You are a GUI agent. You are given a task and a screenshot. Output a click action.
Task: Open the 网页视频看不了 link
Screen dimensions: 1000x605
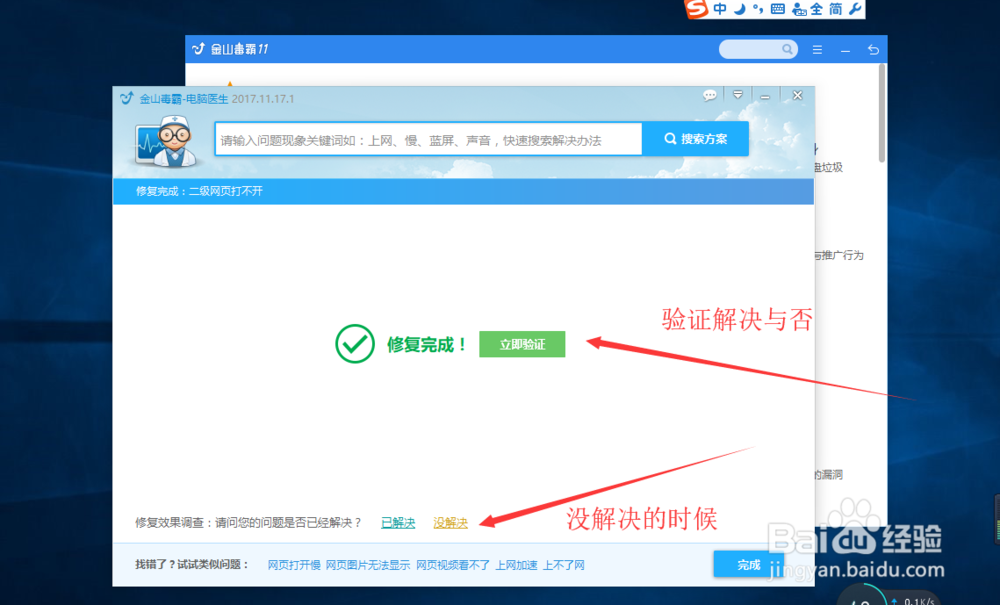click(x=453, y=565)
